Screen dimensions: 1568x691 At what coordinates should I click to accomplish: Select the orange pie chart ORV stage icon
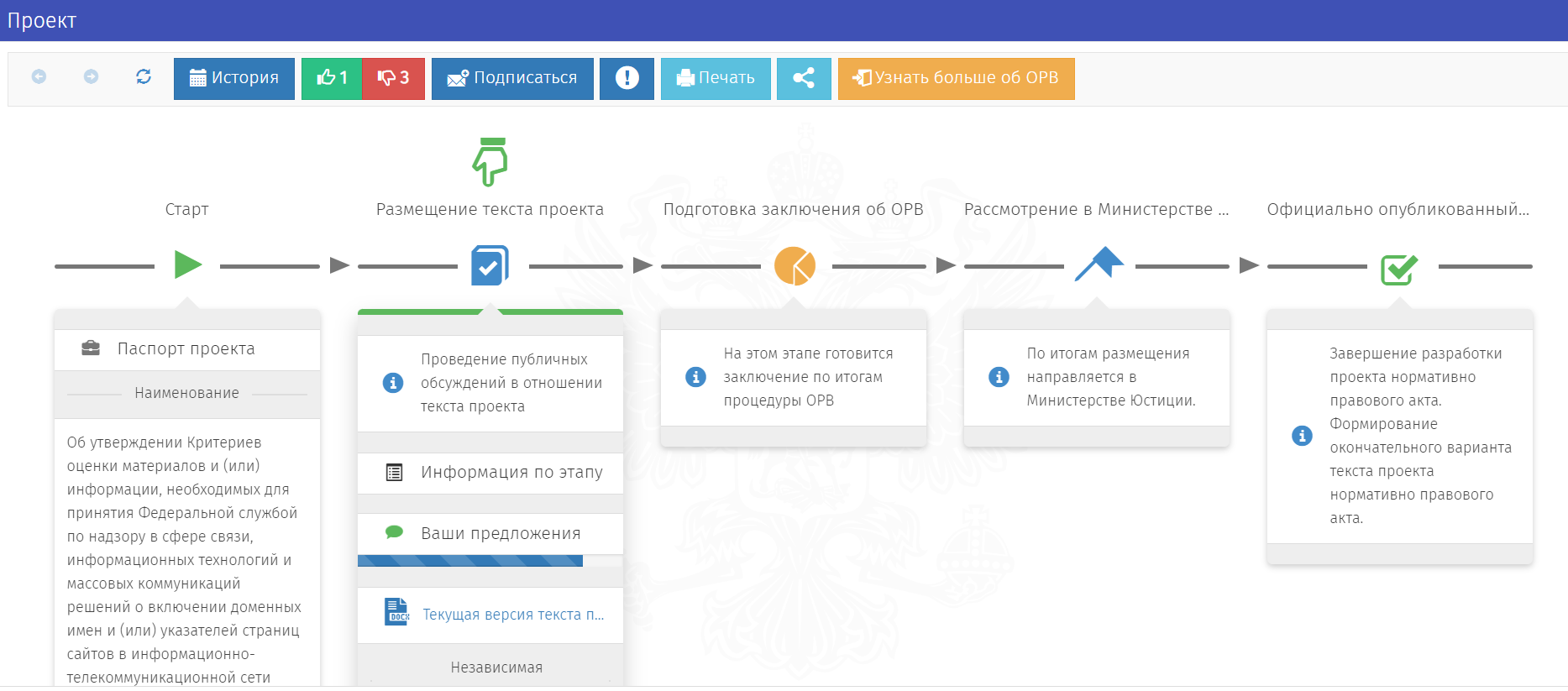794,266
